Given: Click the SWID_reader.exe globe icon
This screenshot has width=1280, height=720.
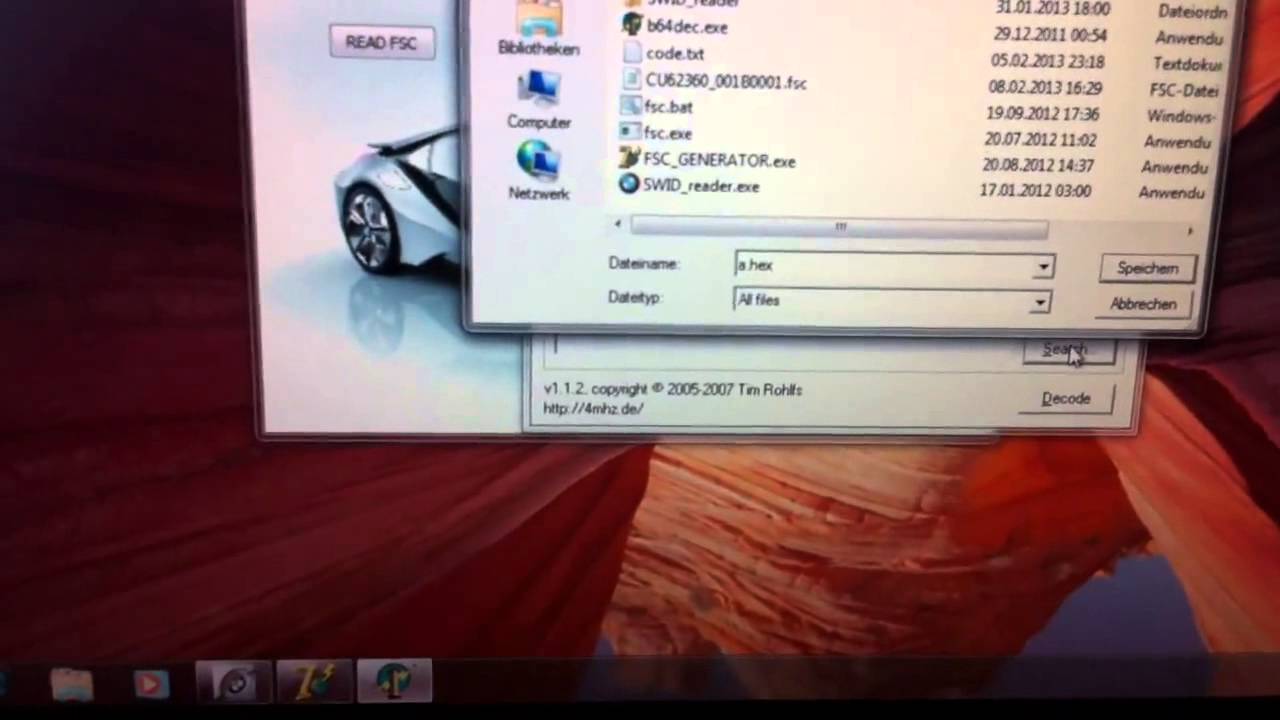Looking at the screenshot, I should pyautogui.click(x=628, y=184).
